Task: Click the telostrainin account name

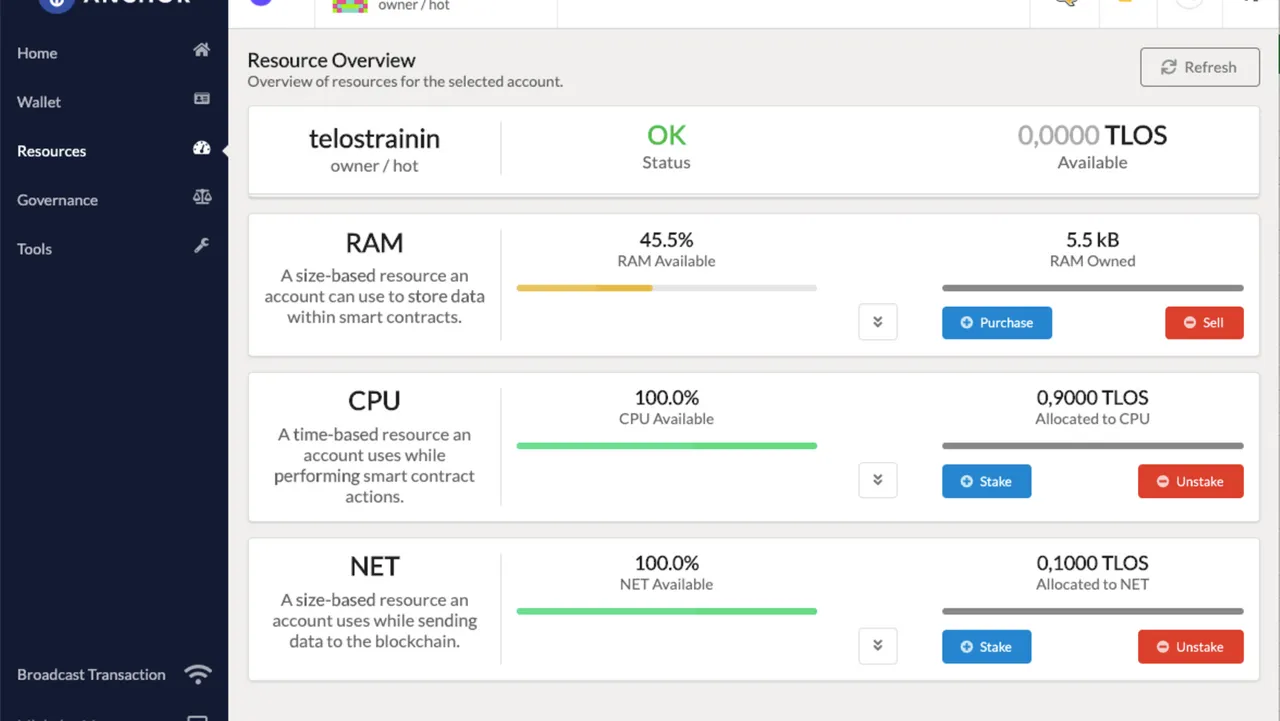Action: coord(374,139)
